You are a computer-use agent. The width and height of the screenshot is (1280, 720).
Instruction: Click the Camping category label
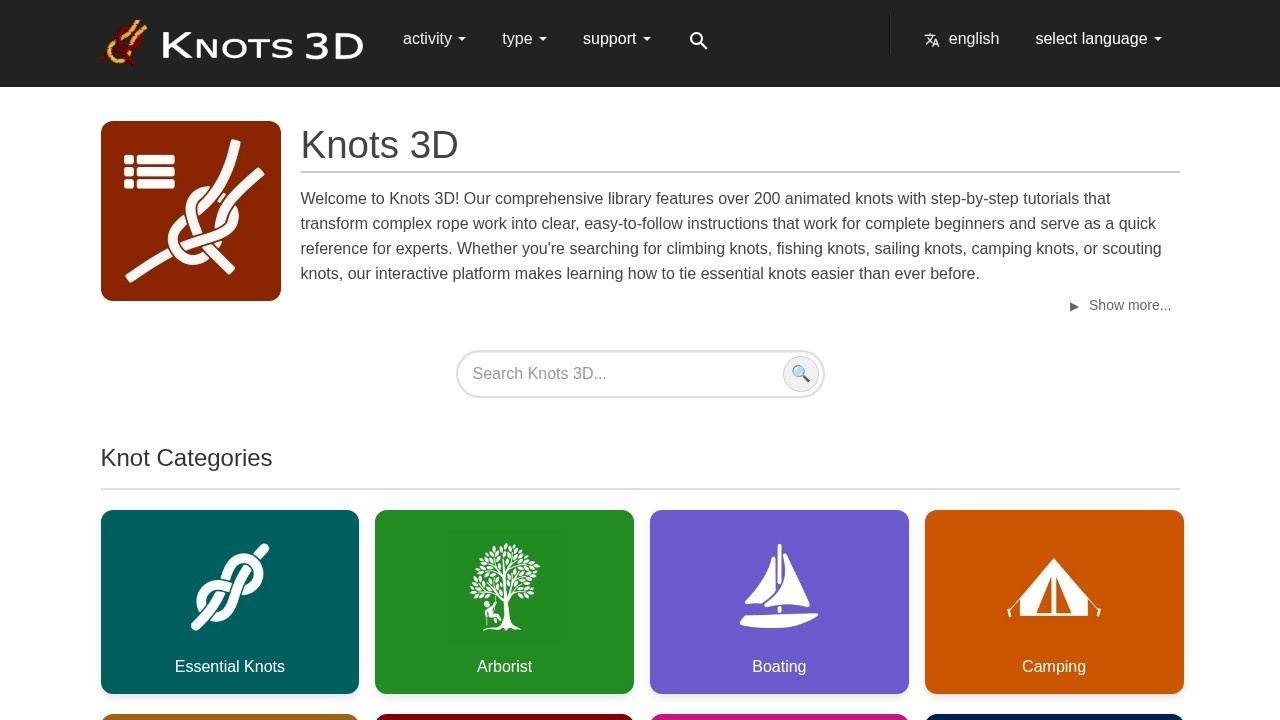pyautogui.click(x=1054, y=666)
